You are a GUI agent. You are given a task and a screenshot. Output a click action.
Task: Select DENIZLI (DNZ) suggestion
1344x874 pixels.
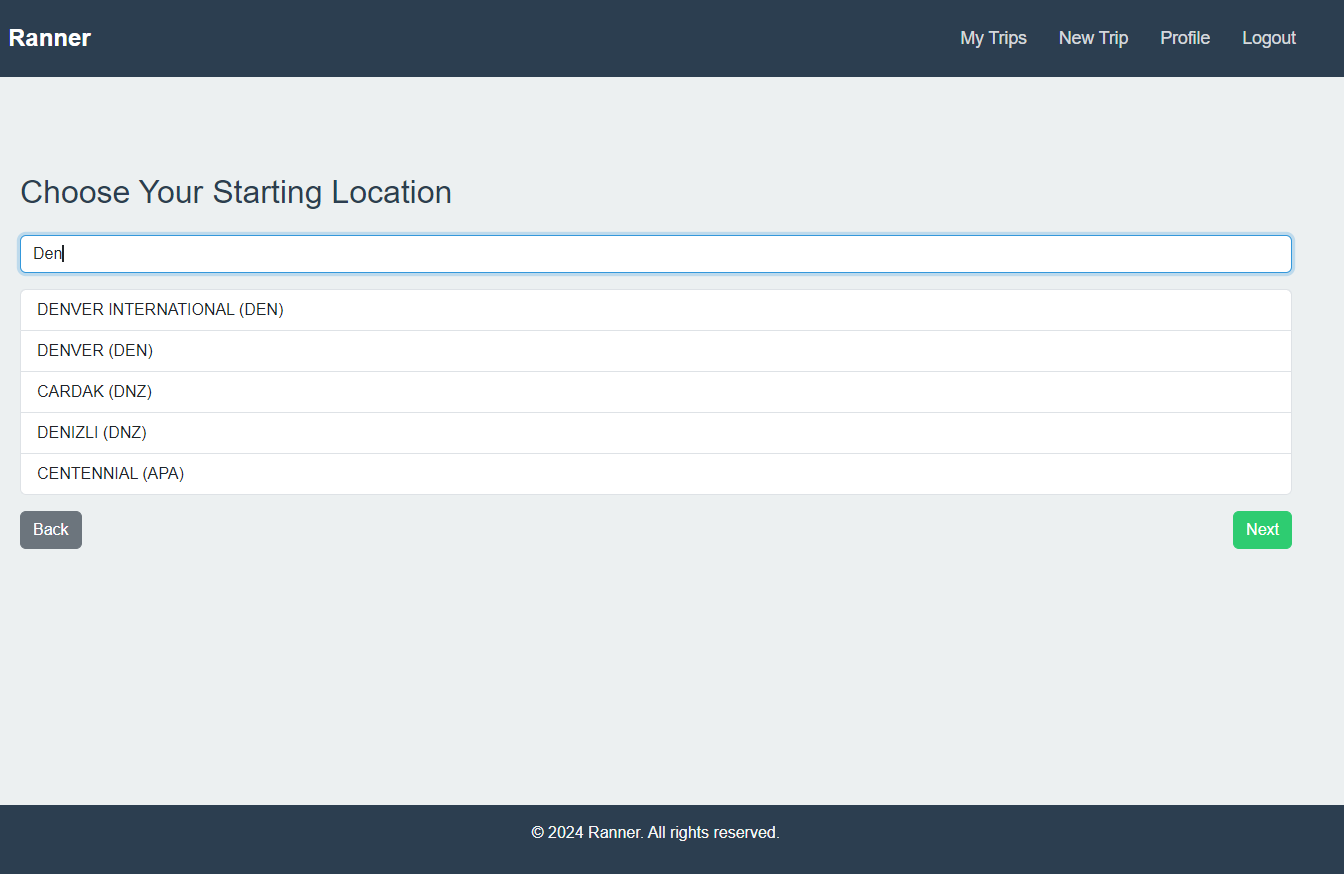click(x=656, y=433)
